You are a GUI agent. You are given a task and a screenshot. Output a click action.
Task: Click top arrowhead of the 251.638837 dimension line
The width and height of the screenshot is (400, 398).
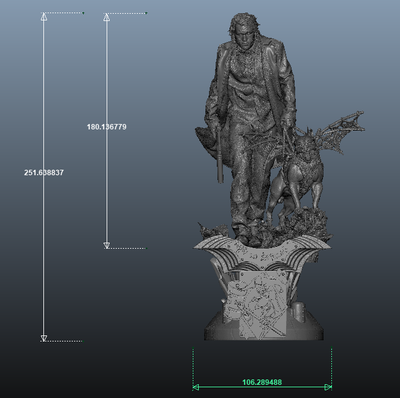pos(44,17)
